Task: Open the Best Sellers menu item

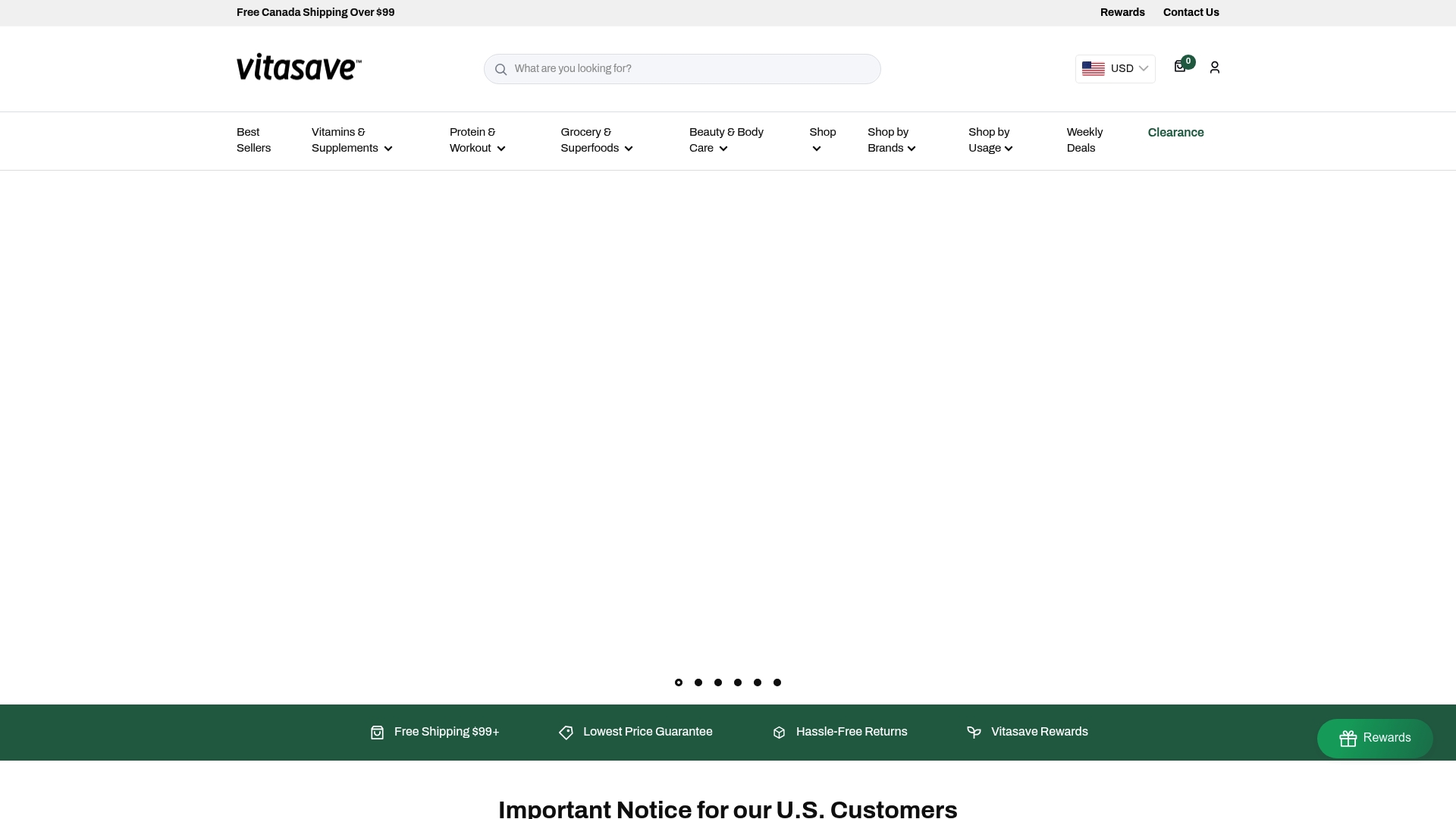Action: [x=253, y=140]
